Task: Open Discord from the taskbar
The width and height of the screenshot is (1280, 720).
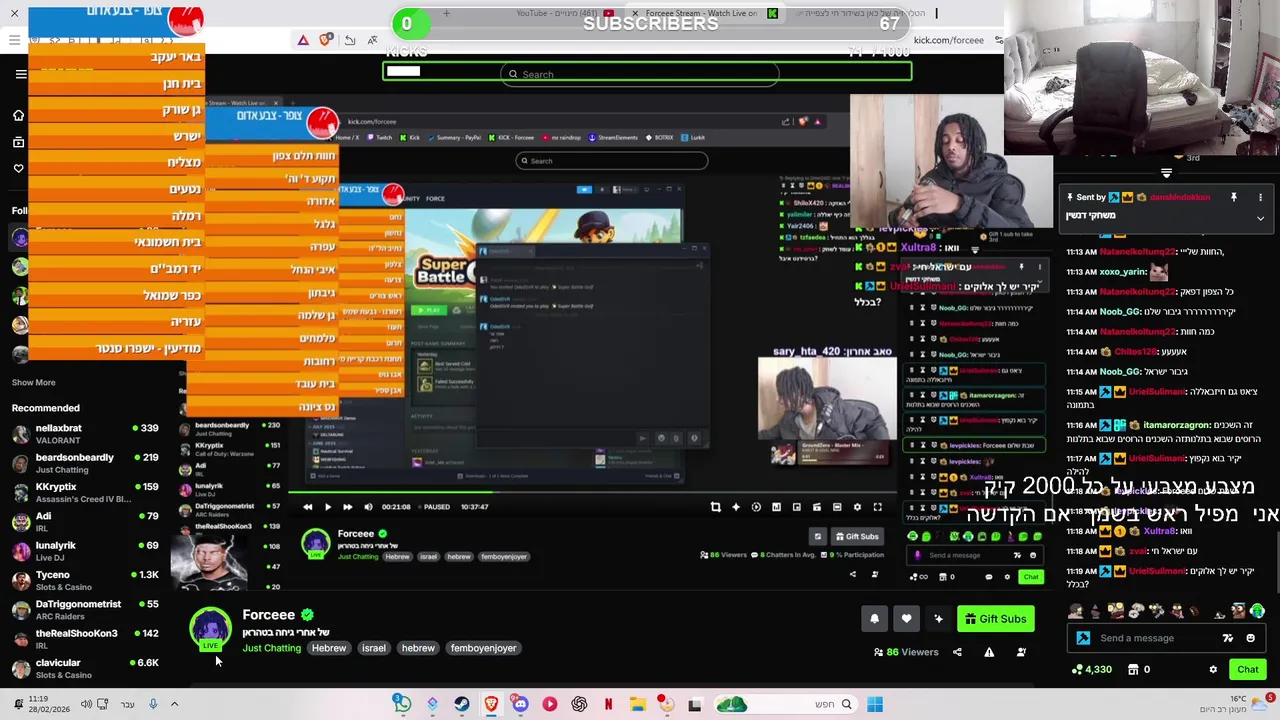Action: (520, 704)
